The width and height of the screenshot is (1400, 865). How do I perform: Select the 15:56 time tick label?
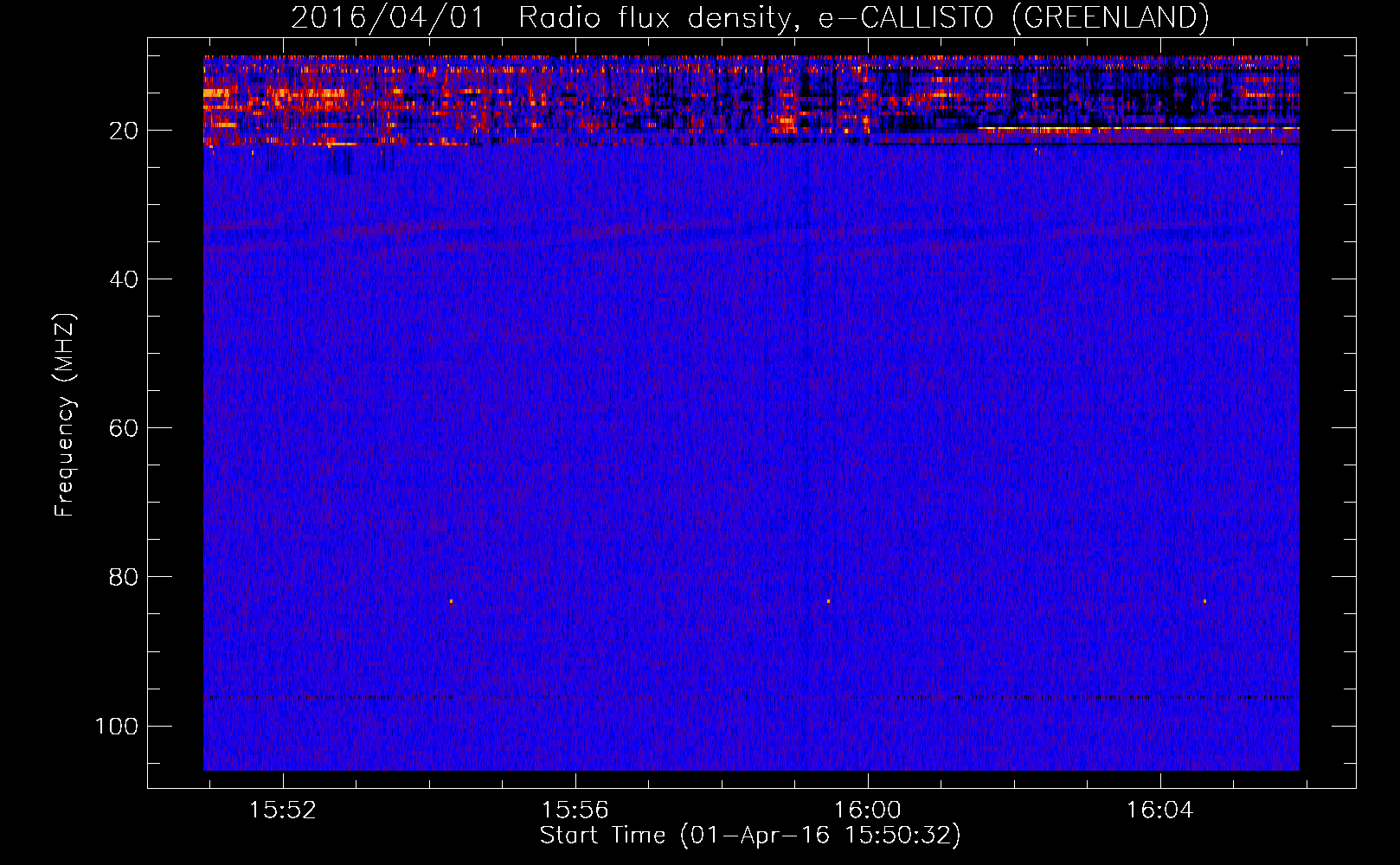click(575, 811)
